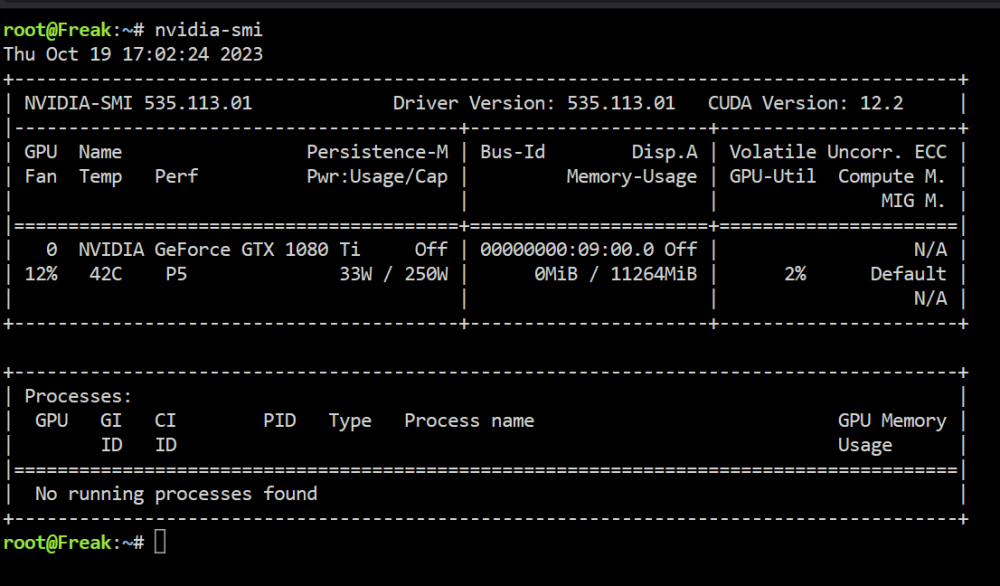Click the 33W / 250W power reading
The height and width of the screenshot is (586, 1000).
coord(393,274)
